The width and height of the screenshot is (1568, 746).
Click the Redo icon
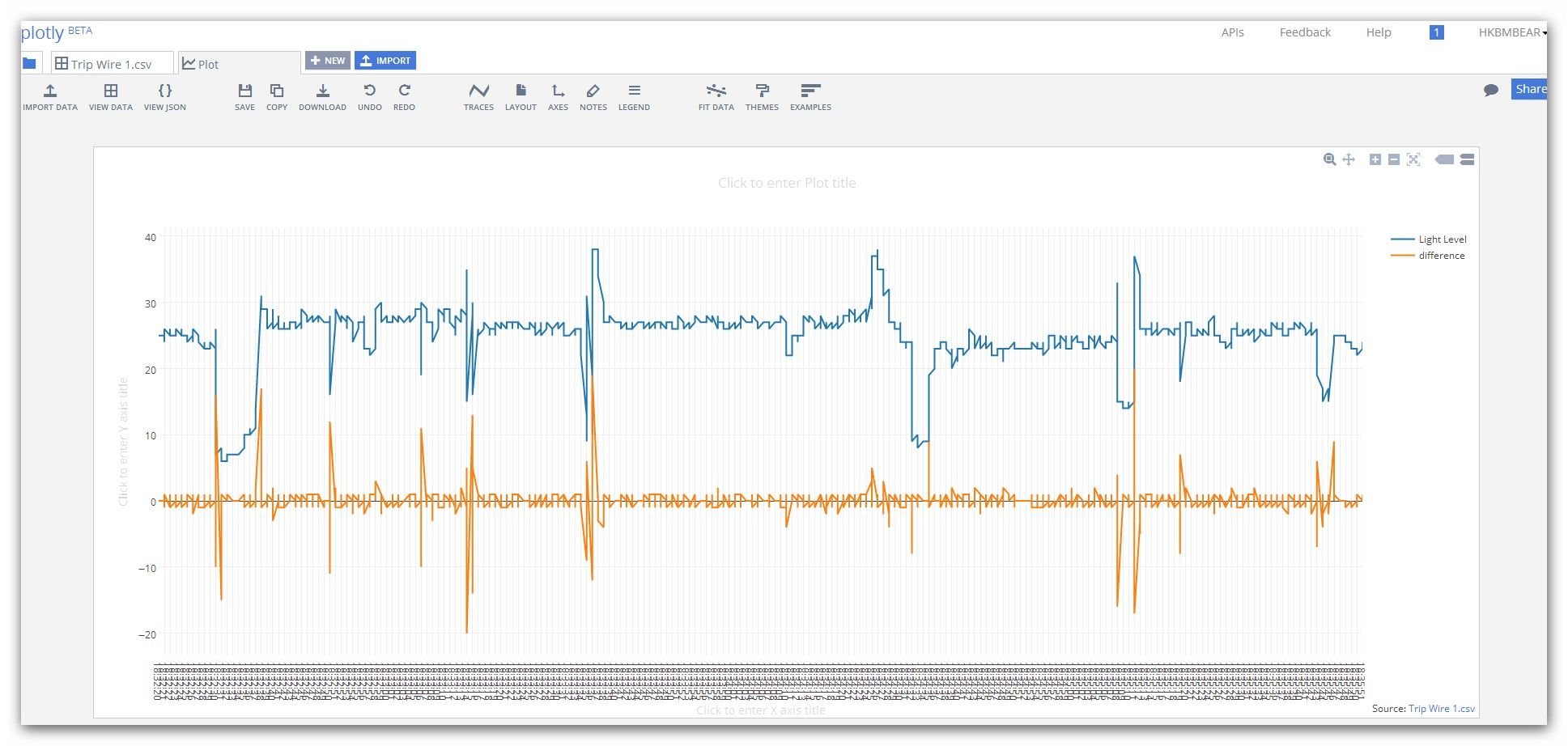click(x=405, y=95)
